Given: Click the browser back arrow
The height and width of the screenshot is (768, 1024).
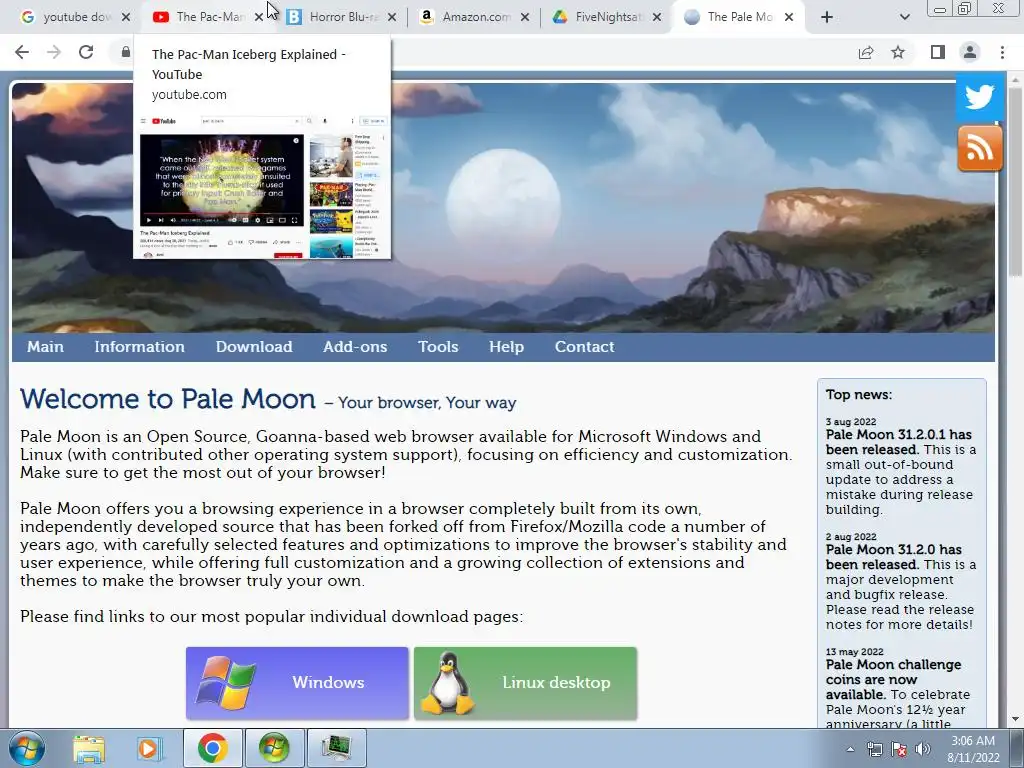Looking at the screenshot, I should tap(22, 52).
